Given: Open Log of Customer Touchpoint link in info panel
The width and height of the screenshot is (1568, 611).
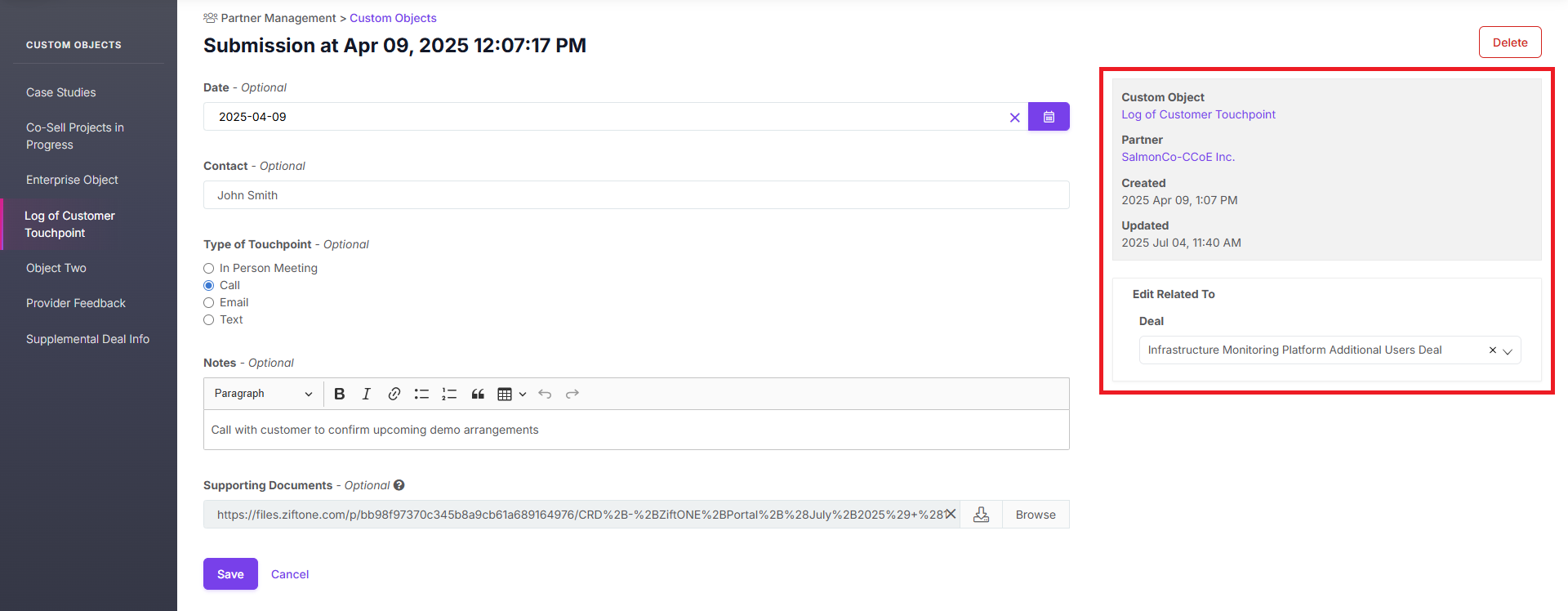Looking at the screenshot, I should pos(1198,114).
